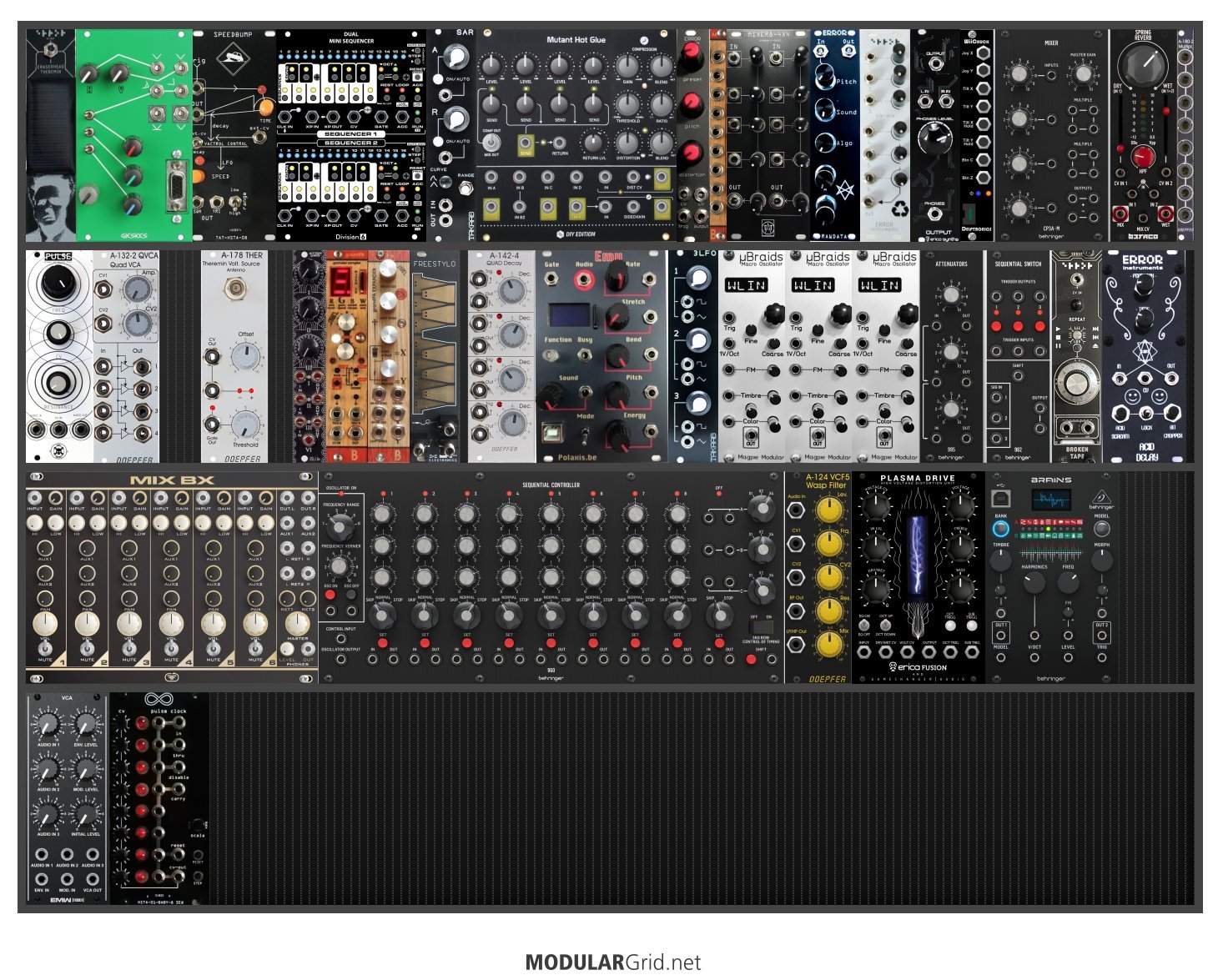Image resolution: width=1228 pixels, height=980 pixels.
Task: Click the USB port on the Brains module
Action: coord(1001,499)
